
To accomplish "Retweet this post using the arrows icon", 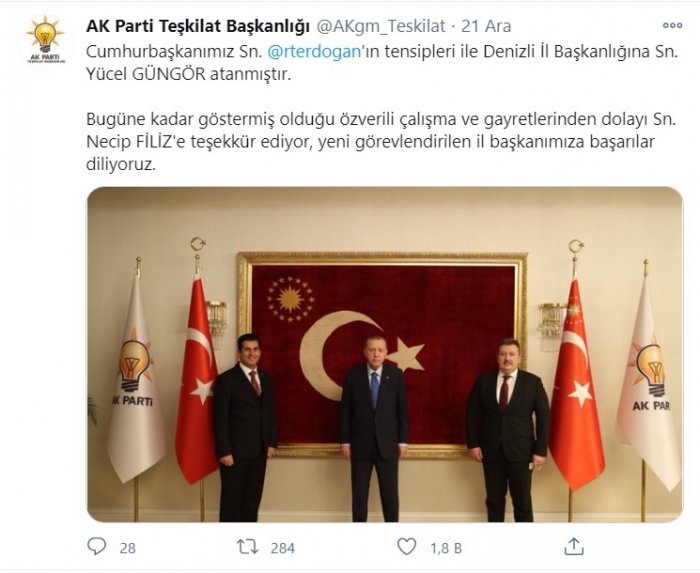I will [x=247, y=546].
